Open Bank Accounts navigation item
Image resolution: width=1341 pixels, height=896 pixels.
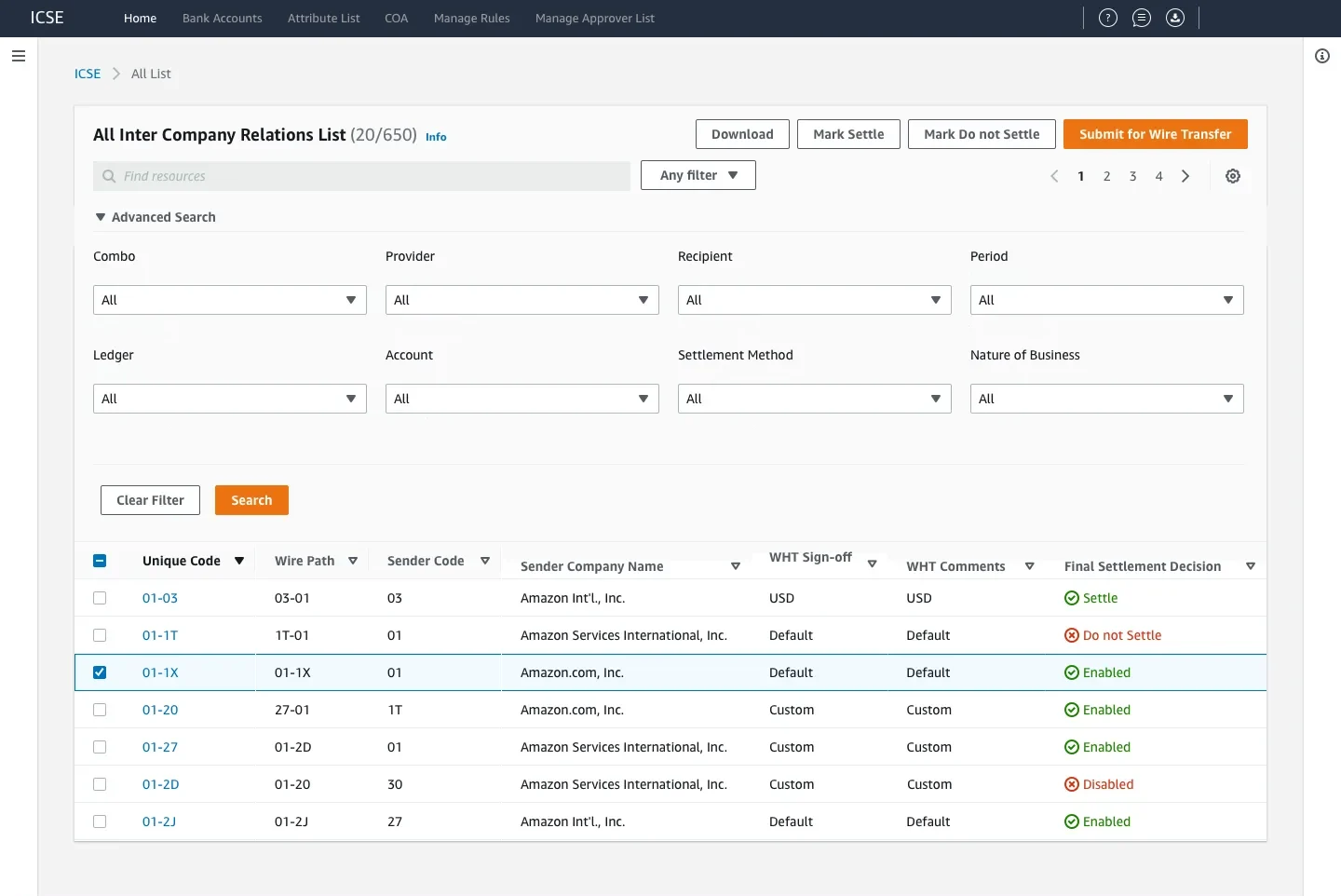coord(223,18)
